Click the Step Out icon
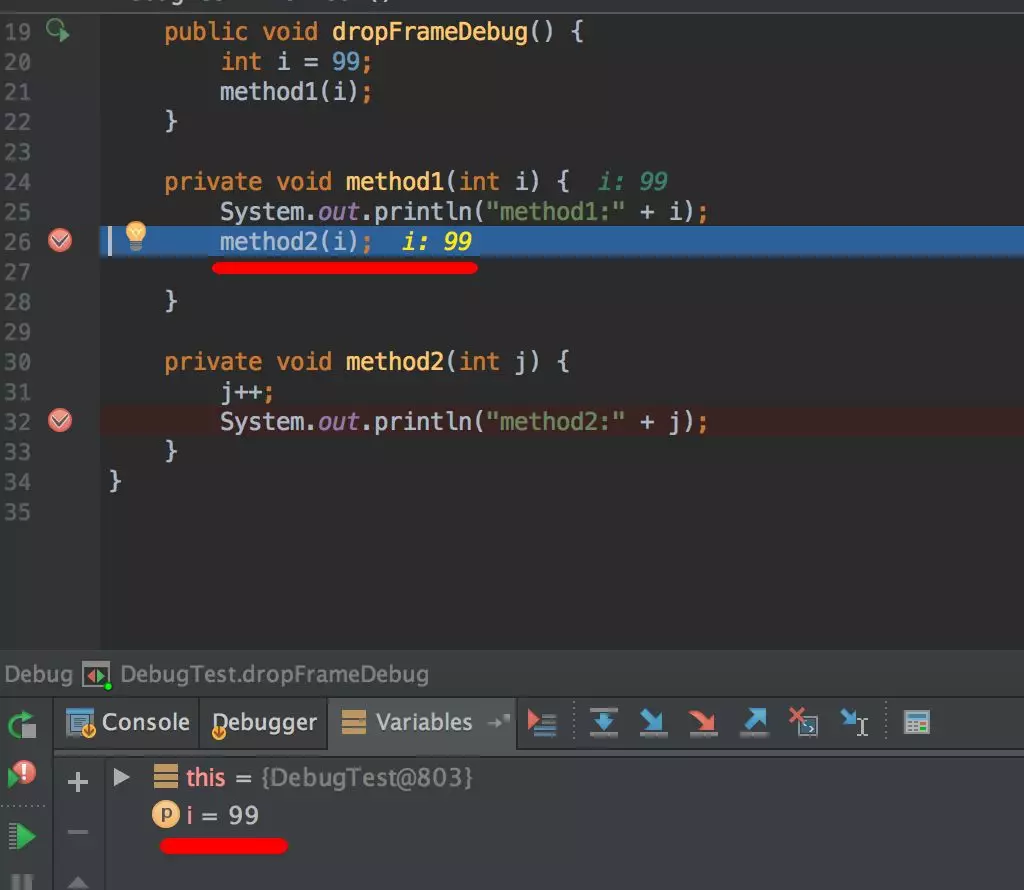 [x=753, y=723]
